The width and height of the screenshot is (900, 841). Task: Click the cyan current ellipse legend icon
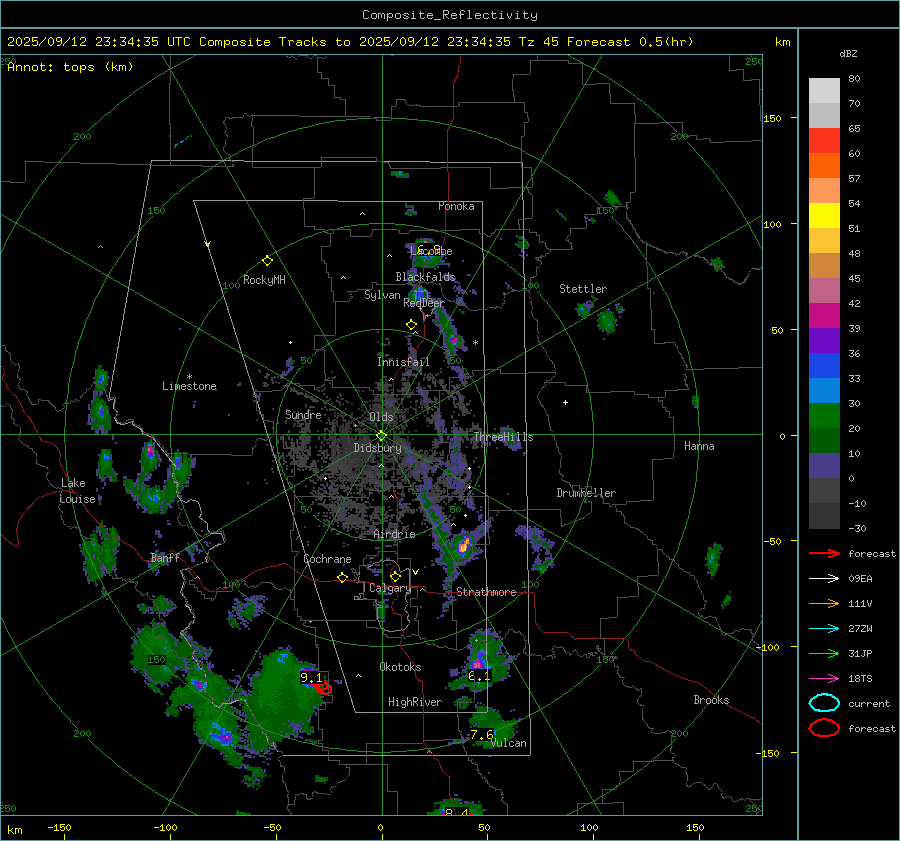tap(824, 703)
